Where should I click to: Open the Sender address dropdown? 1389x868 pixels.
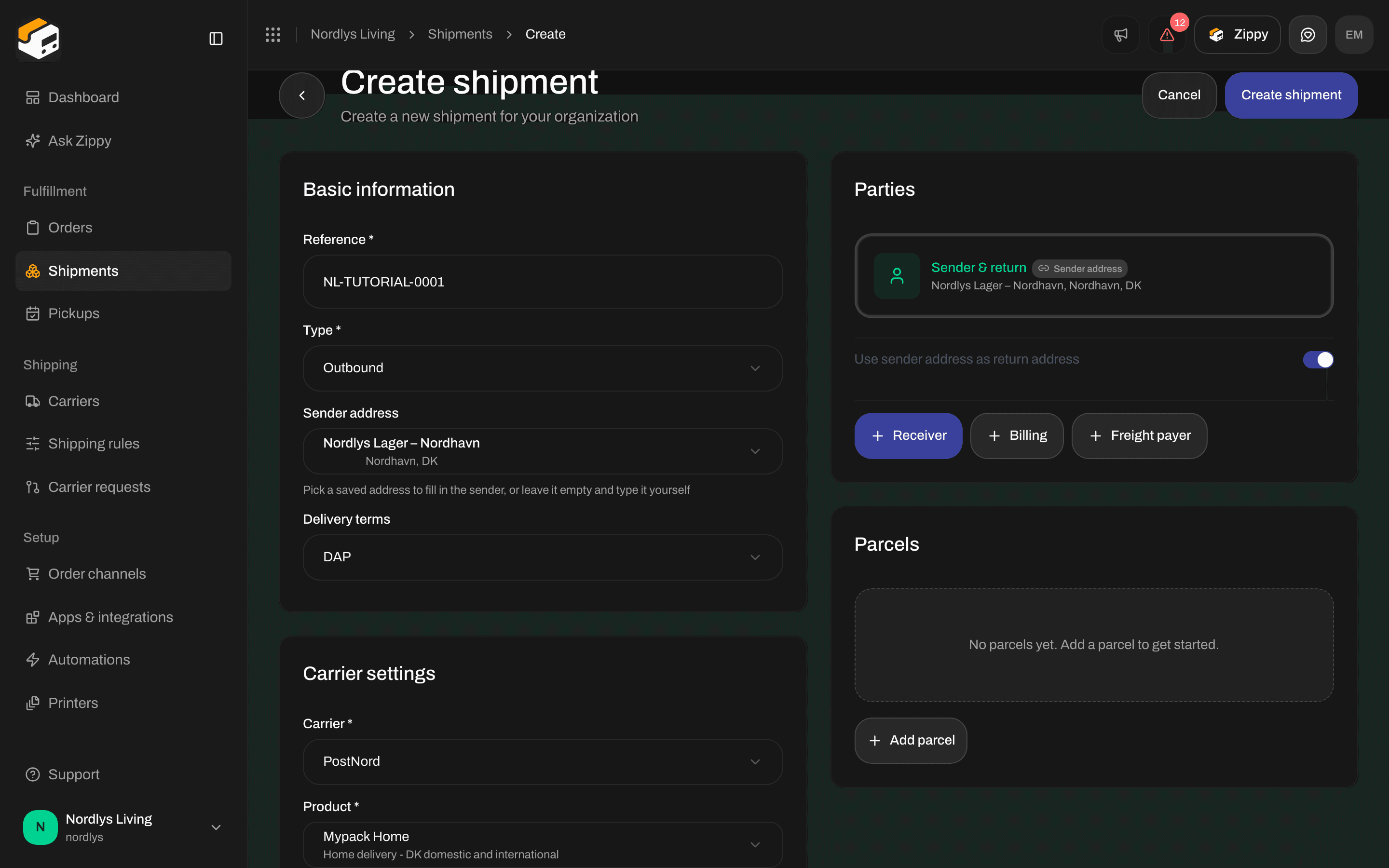(543, 451)
